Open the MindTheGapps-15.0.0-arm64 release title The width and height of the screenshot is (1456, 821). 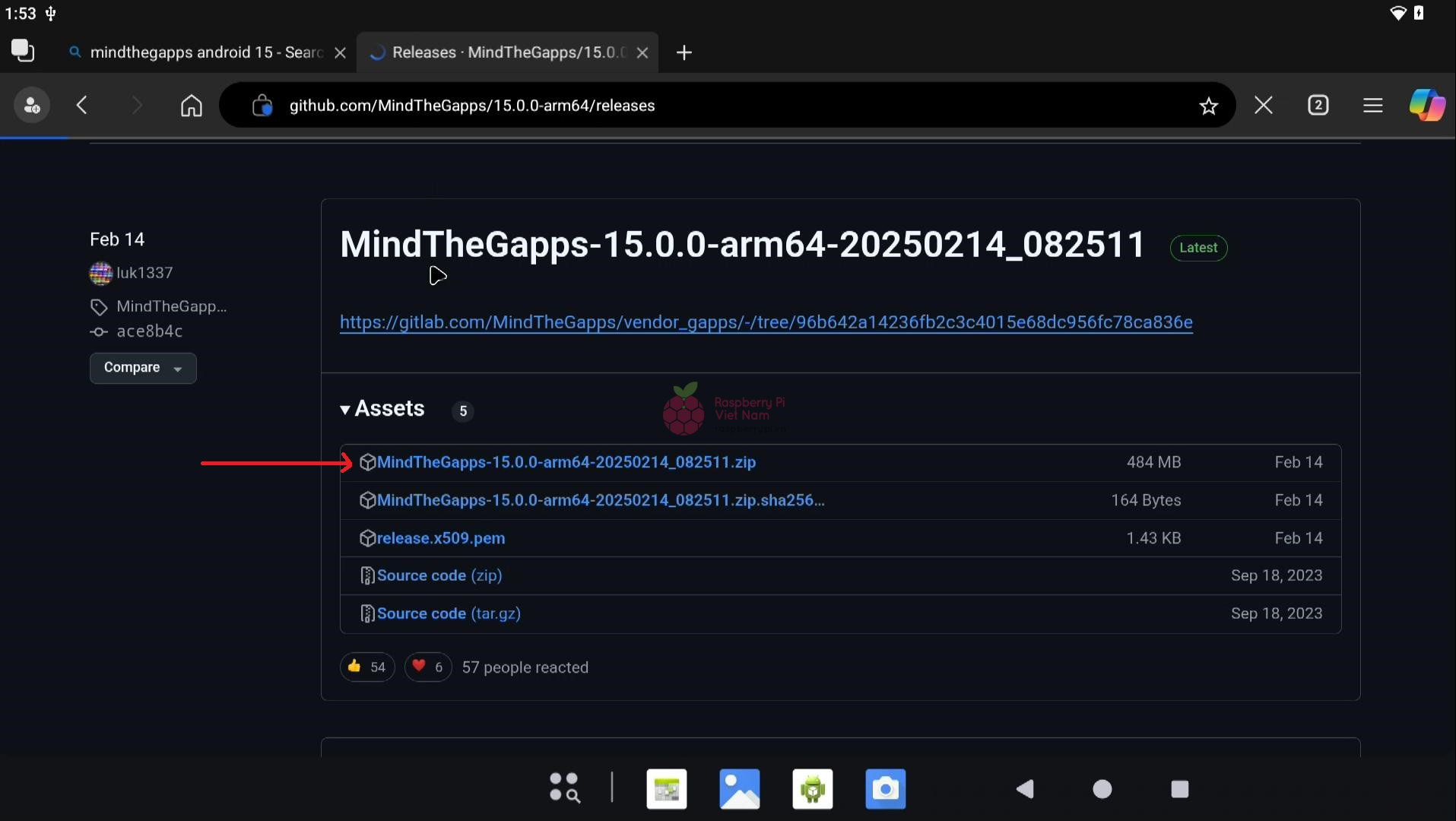743,245
